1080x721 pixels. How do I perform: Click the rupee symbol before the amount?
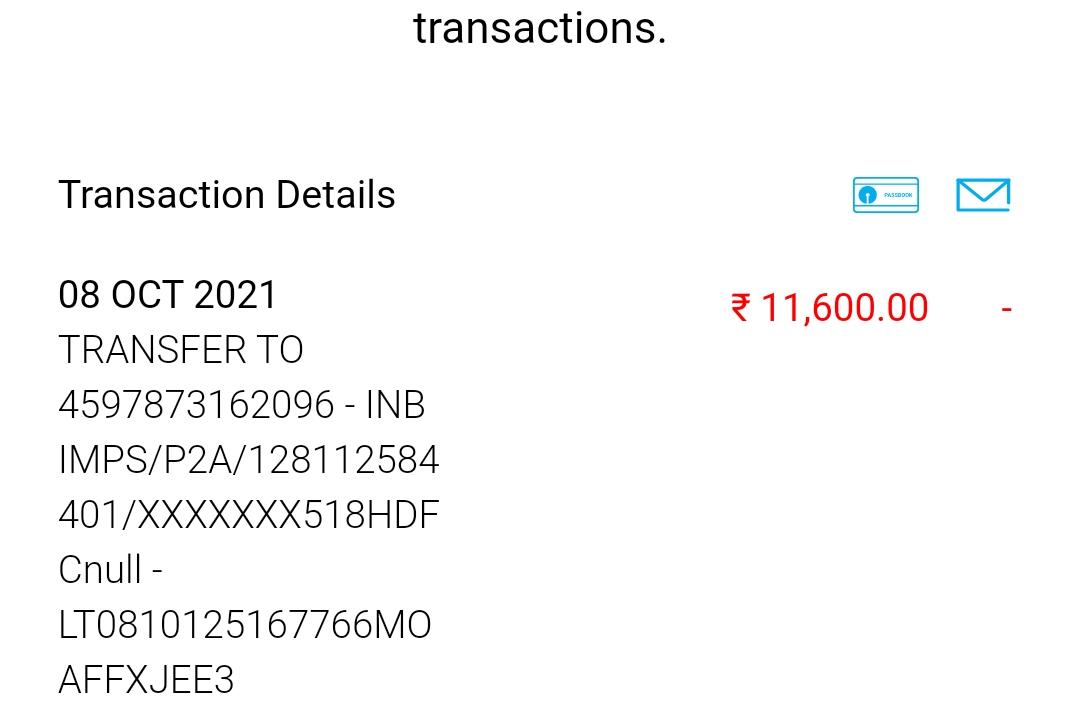tap(740, 308)
